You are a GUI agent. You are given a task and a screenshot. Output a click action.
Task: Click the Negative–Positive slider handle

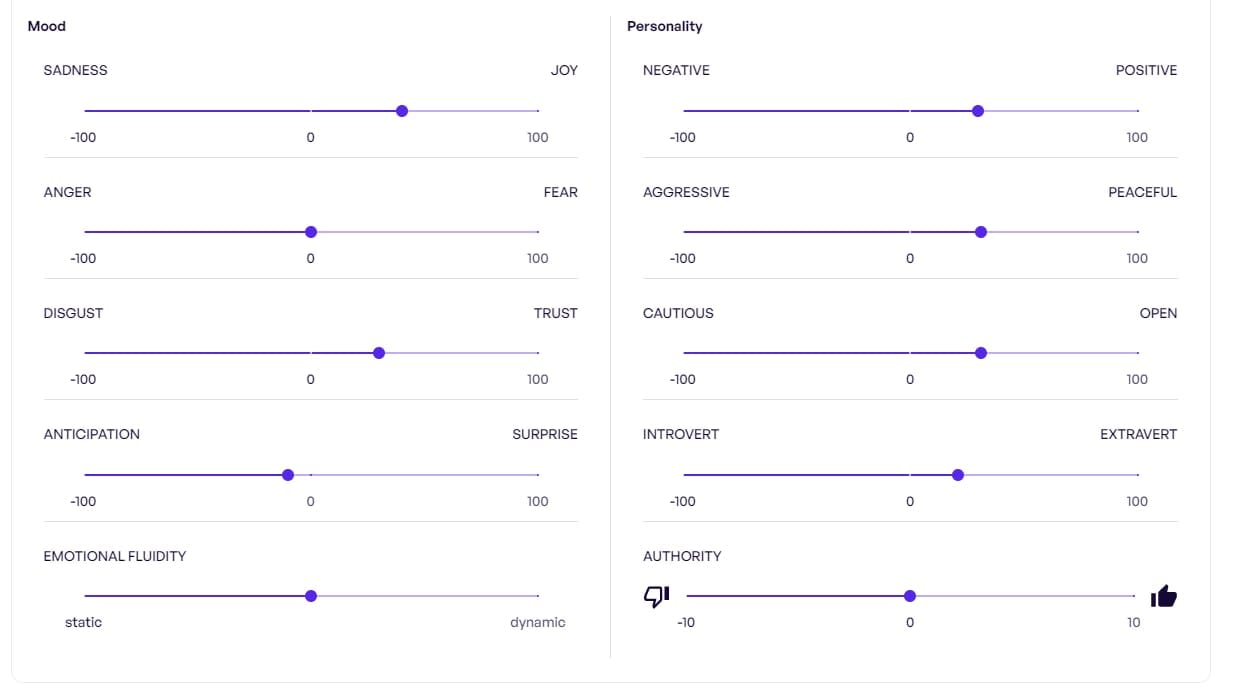coord(978,111)
